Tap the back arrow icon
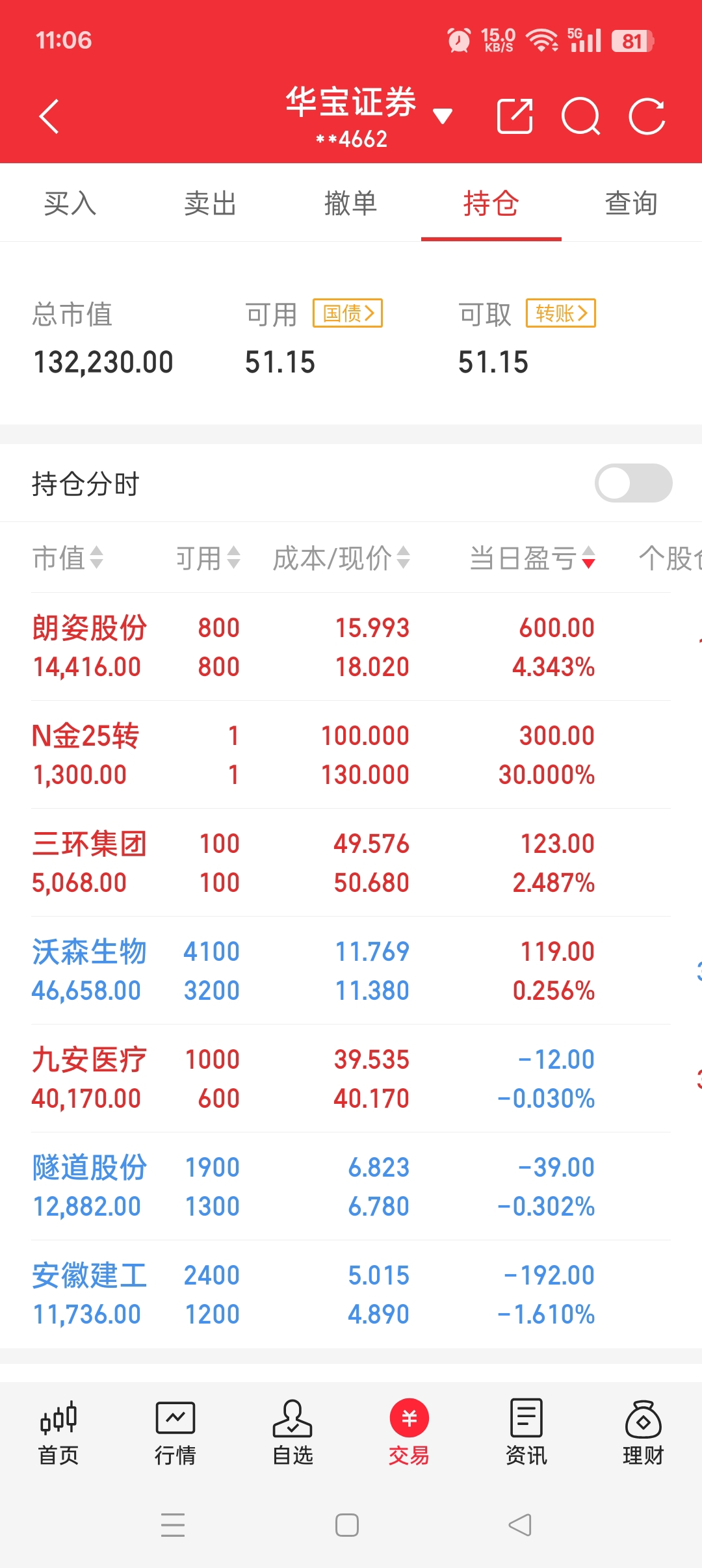 [x=49, y=116]
